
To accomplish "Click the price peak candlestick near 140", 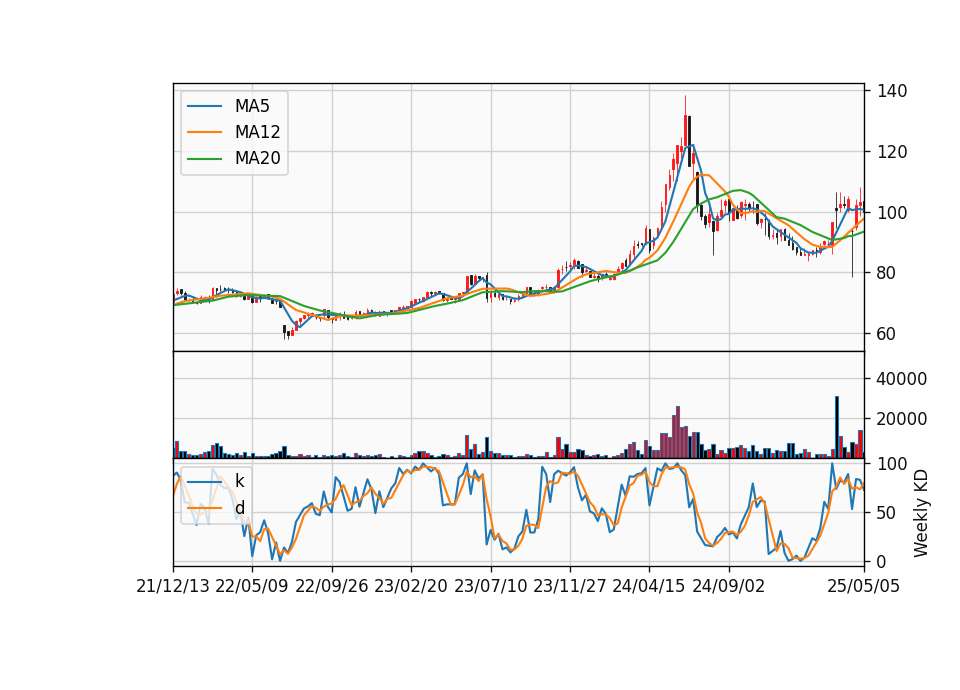I will click(685, 130).
